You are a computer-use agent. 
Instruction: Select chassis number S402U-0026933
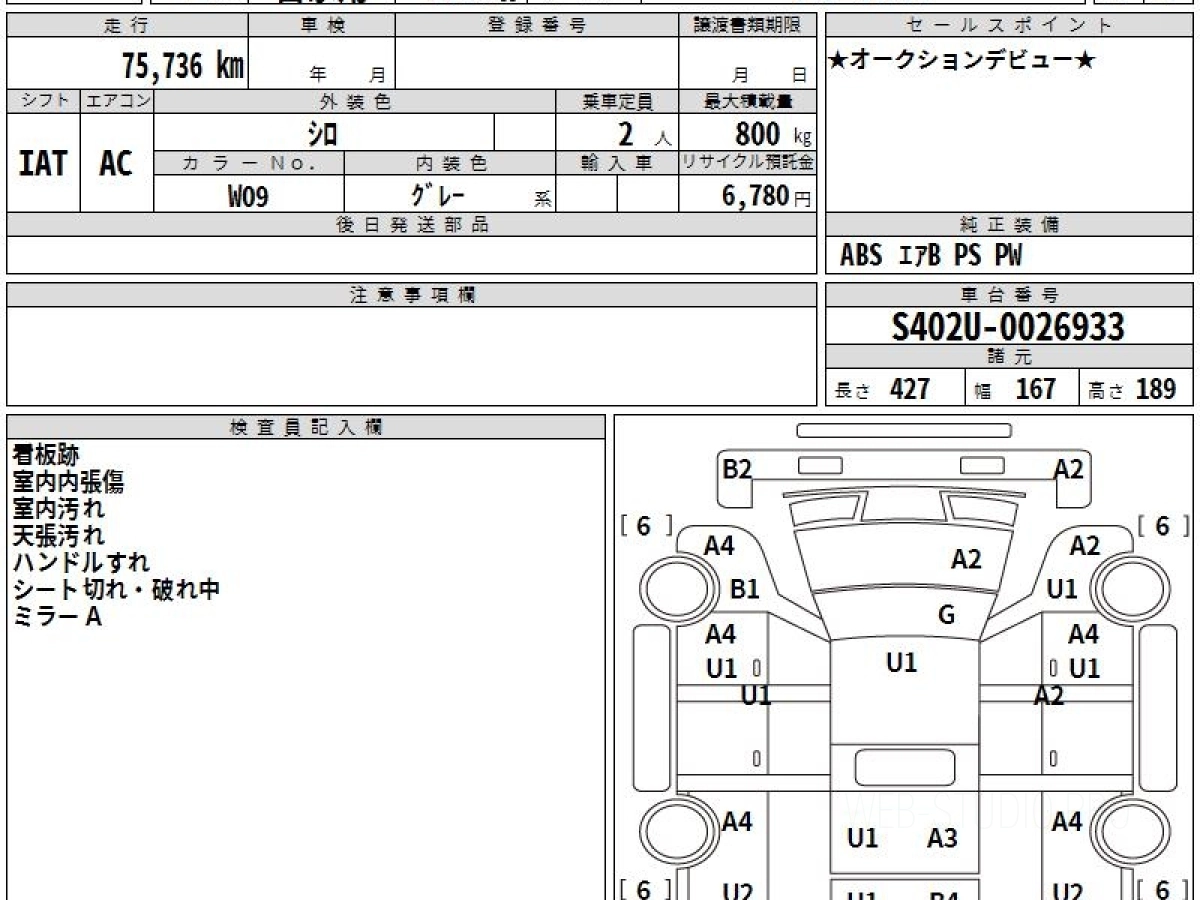(x=1008, y=327)
